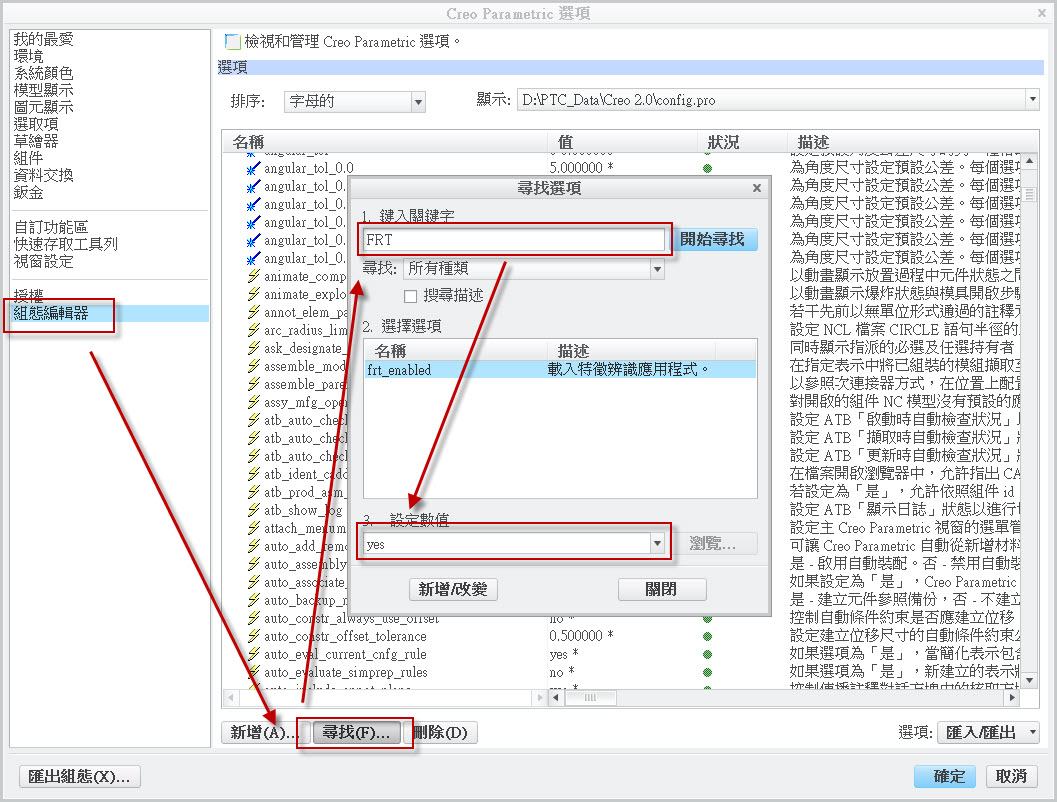Select 組態編輯器 in the left sidebar
Image resolution: width=1057 pixels, height=802 pixels.
(51, 313)
